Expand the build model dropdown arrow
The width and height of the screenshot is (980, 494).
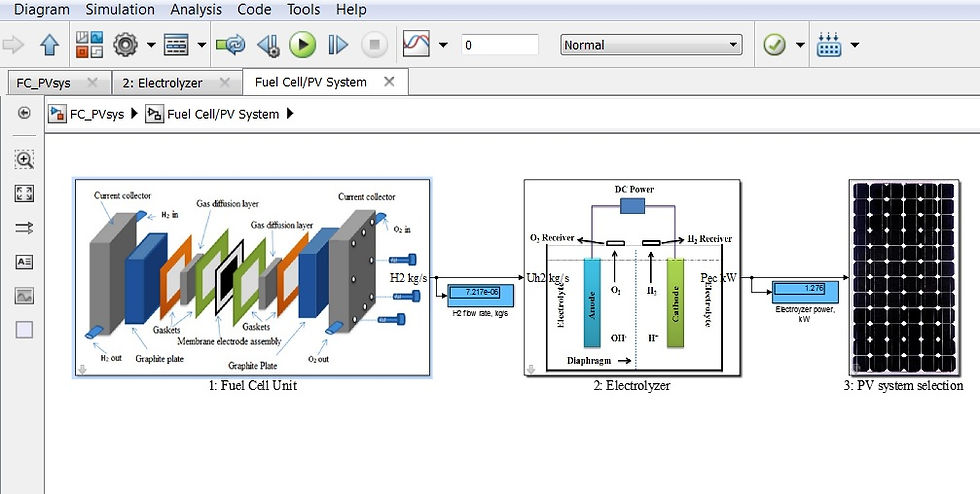(x=855, y=45)
